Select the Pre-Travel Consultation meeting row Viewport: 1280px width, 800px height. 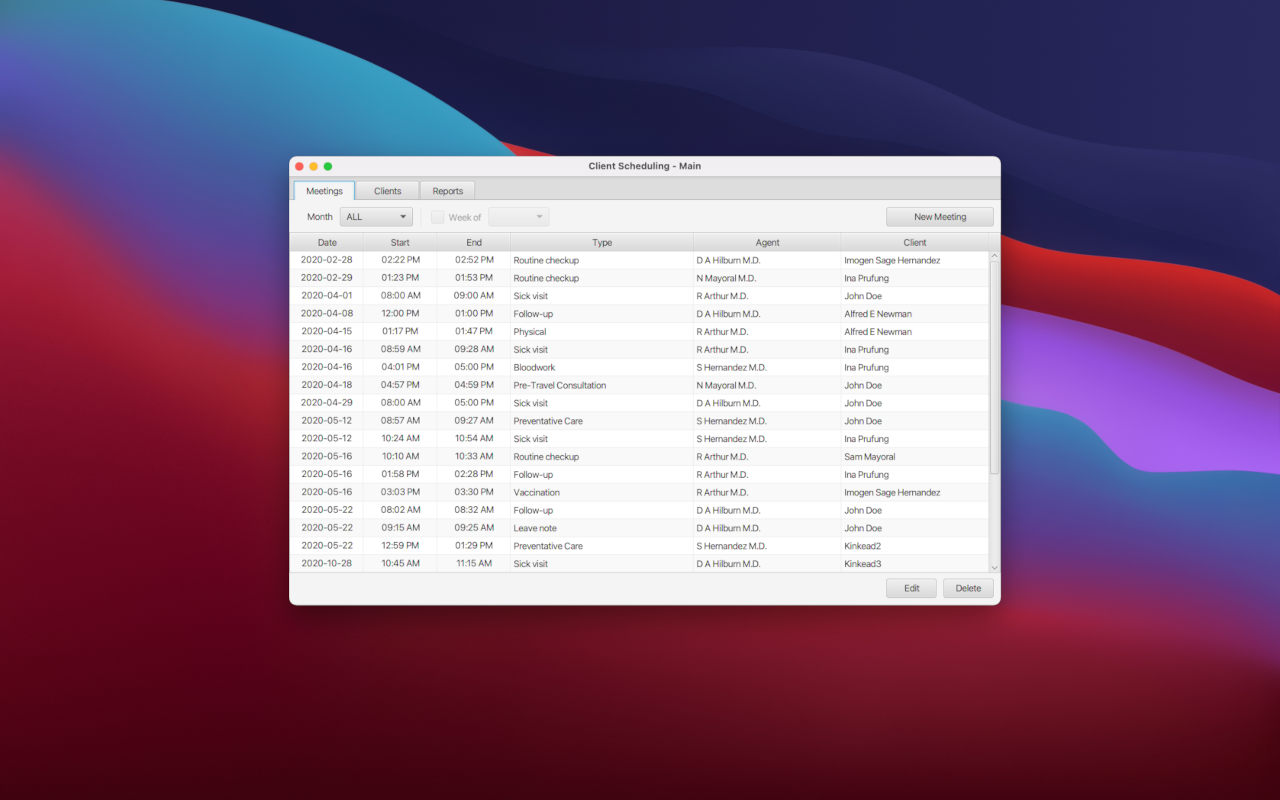(x=600, y=385)
